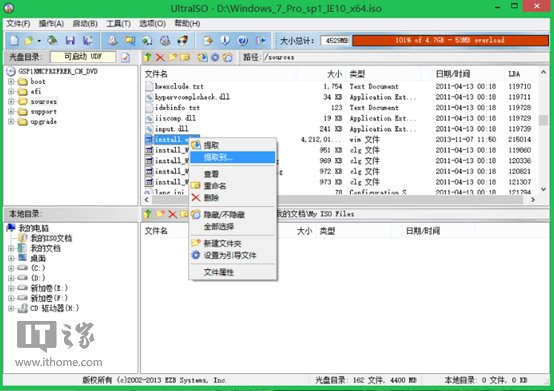
Task: Choose 全部选择 in context menu
Action: point(232,226)
